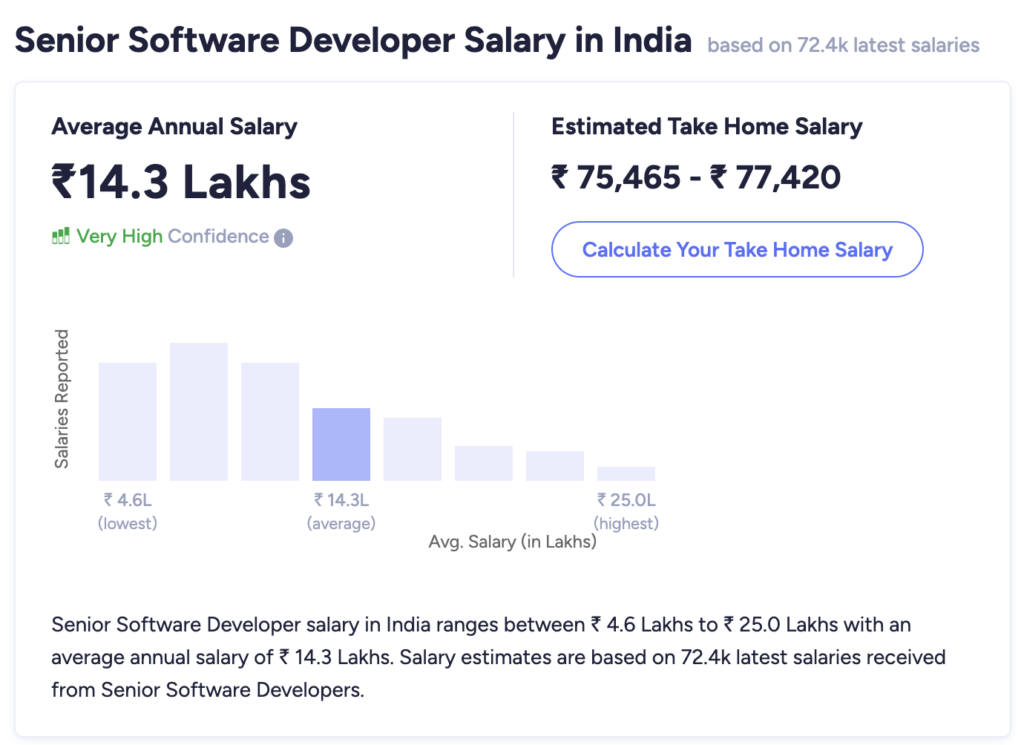Click the first bar above ₹ 4.6L
This screenshot has width=1024, height=745.
click(127, 421)
